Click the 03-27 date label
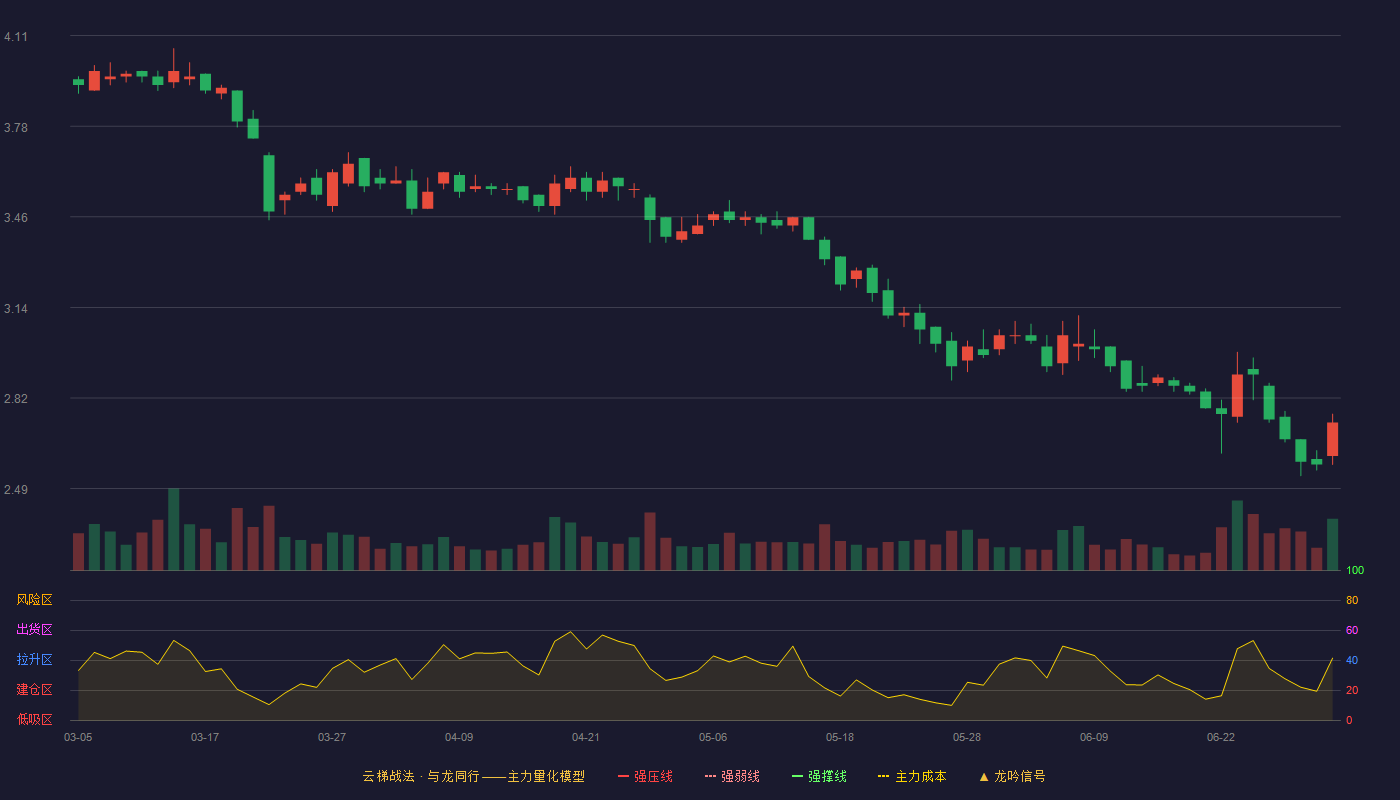Screen dimensions: 1400x800 [332, 737]
